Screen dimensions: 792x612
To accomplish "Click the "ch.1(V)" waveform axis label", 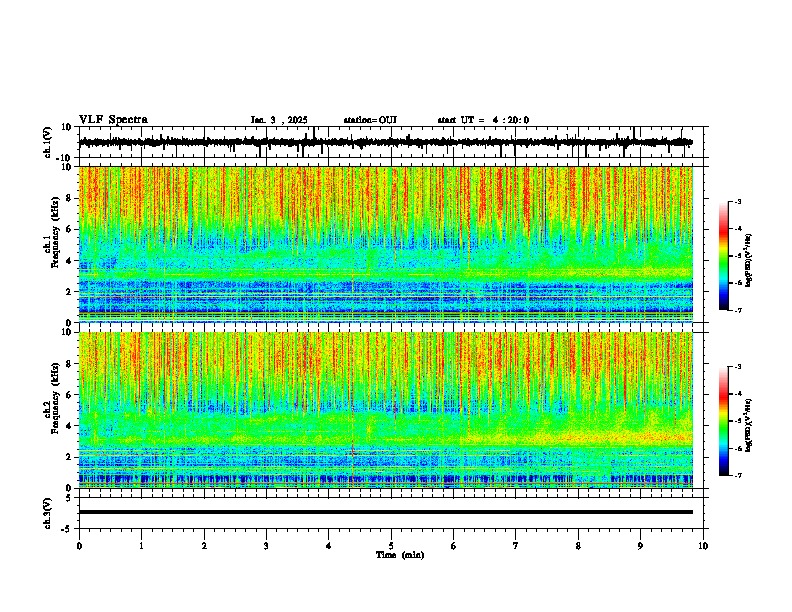I will tap(48, 142).
